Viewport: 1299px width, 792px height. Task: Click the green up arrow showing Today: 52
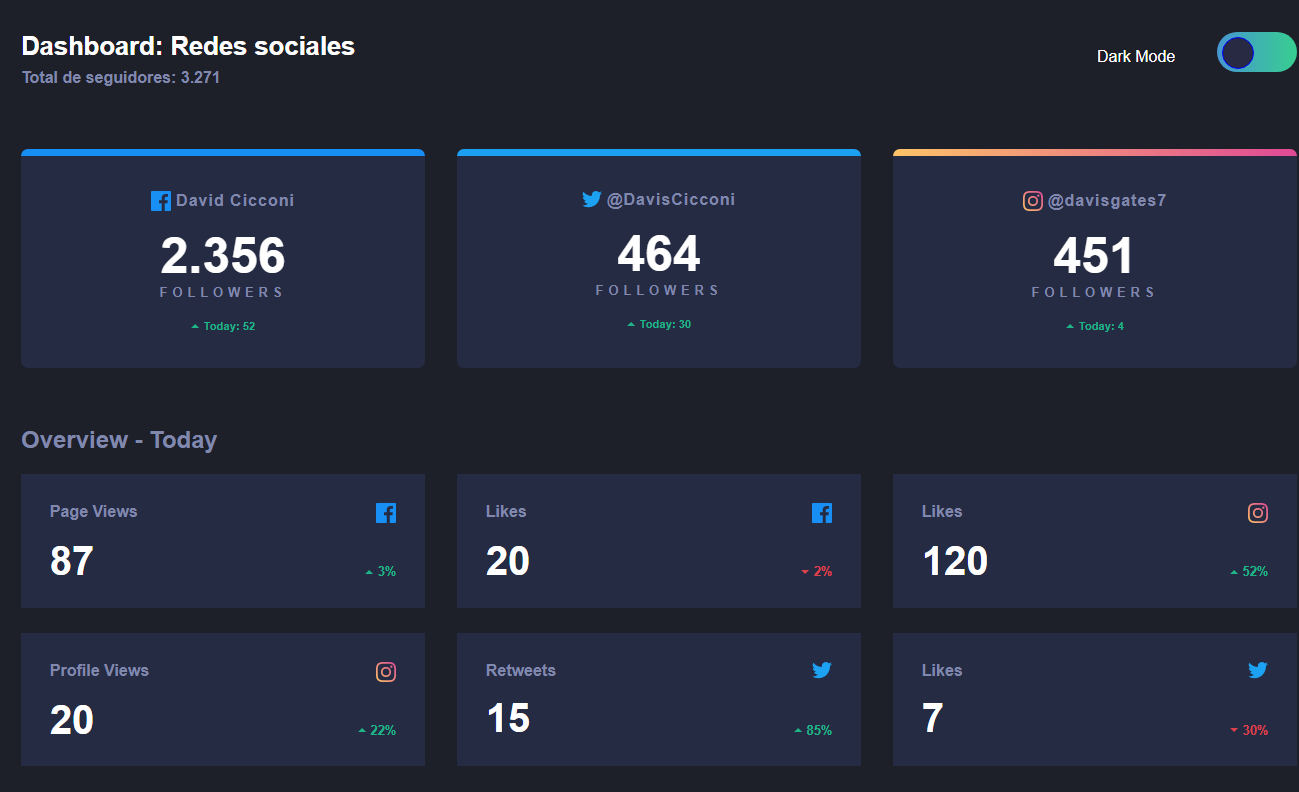(195, 325)
